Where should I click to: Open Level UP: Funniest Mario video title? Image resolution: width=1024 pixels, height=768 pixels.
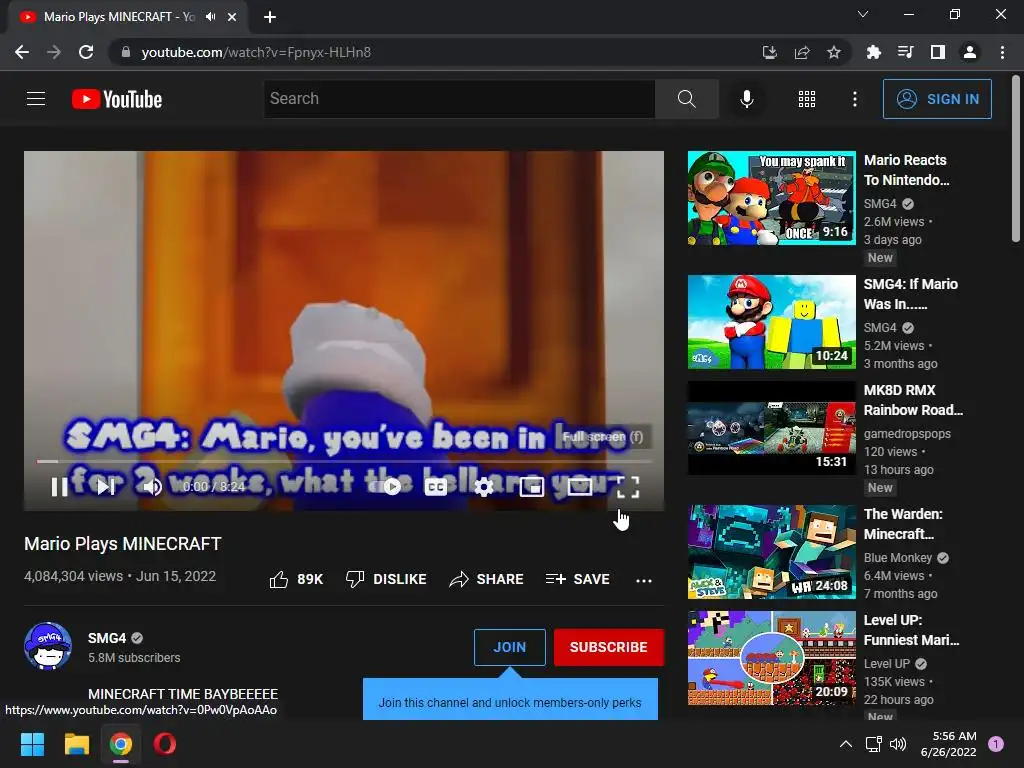911,630
